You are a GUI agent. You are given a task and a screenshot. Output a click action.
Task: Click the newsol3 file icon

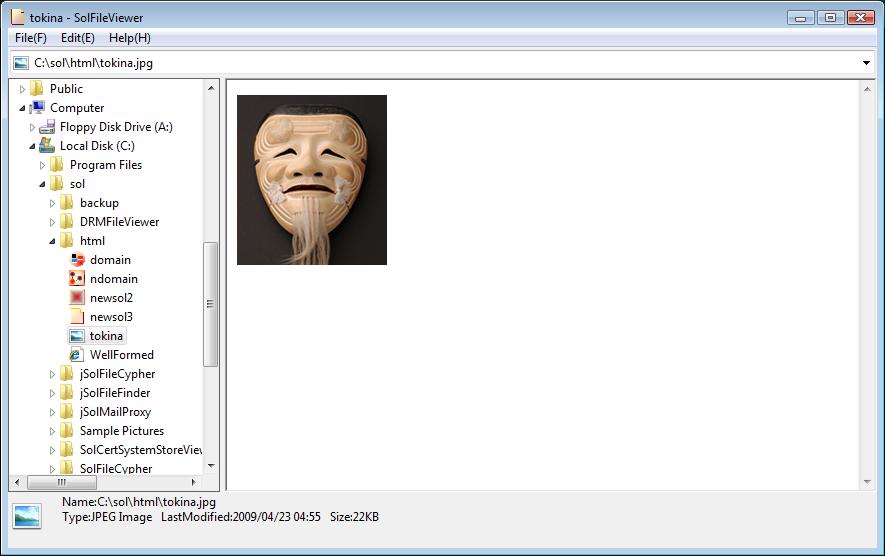click(x=77, y=316)
